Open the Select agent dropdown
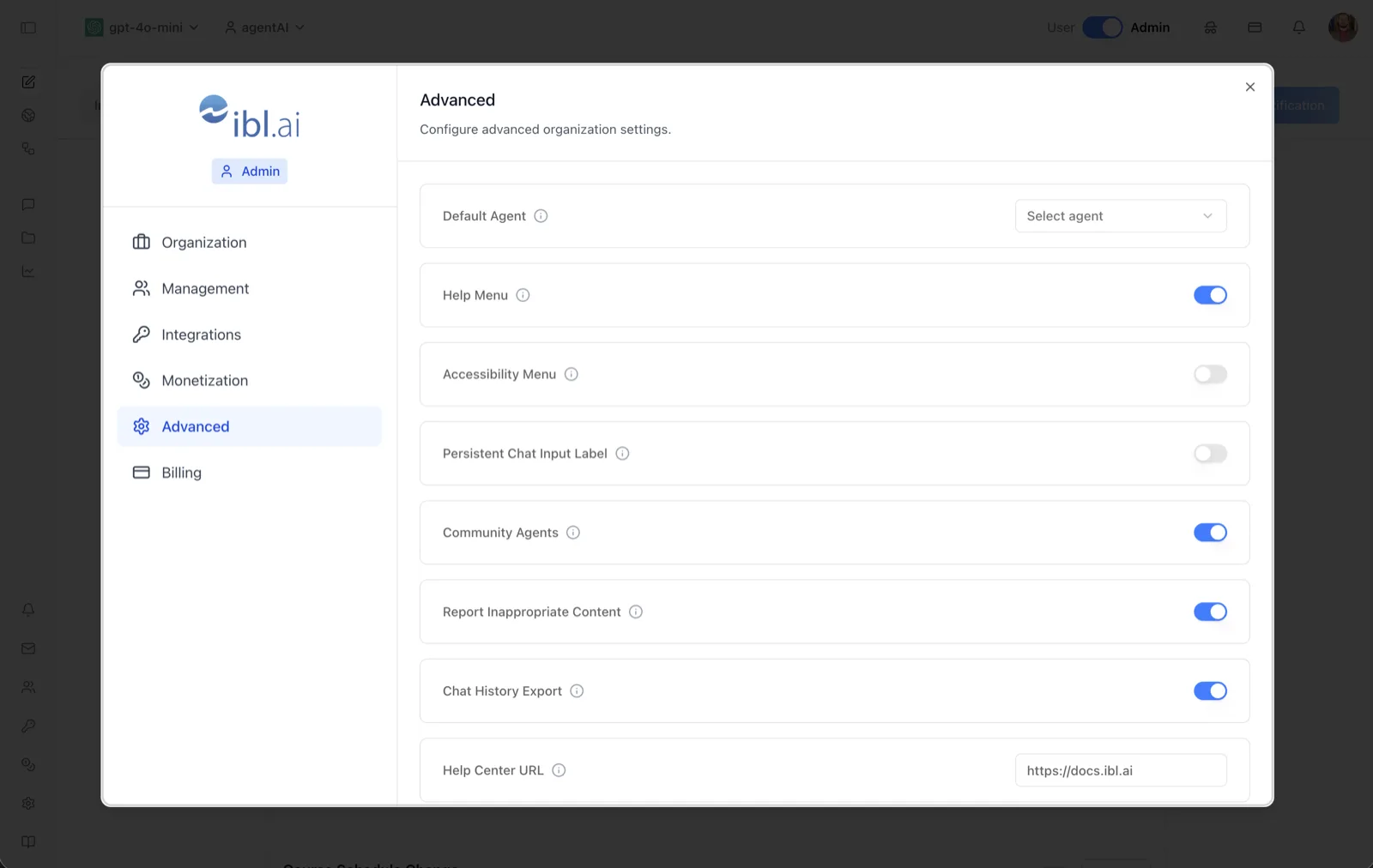The width and height of the screenshot is (1373, 868). pyautogui.click(x=1121, y=216)
